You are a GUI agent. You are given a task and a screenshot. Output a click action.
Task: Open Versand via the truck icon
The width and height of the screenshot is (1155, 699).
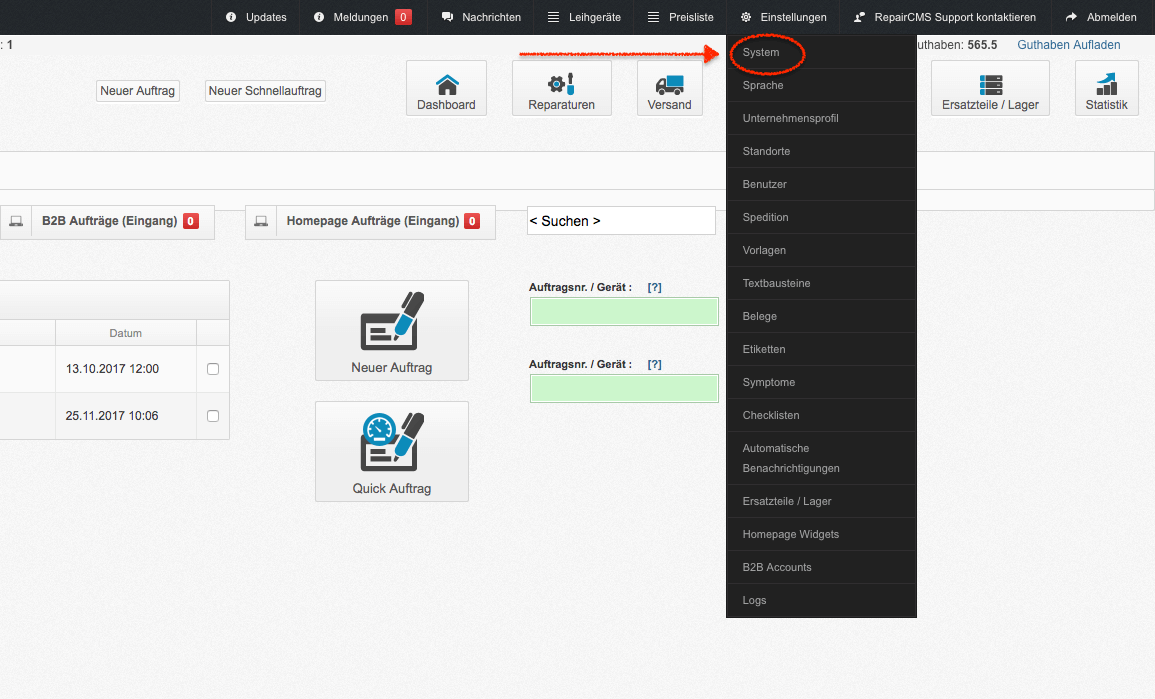tap(670, 85)
